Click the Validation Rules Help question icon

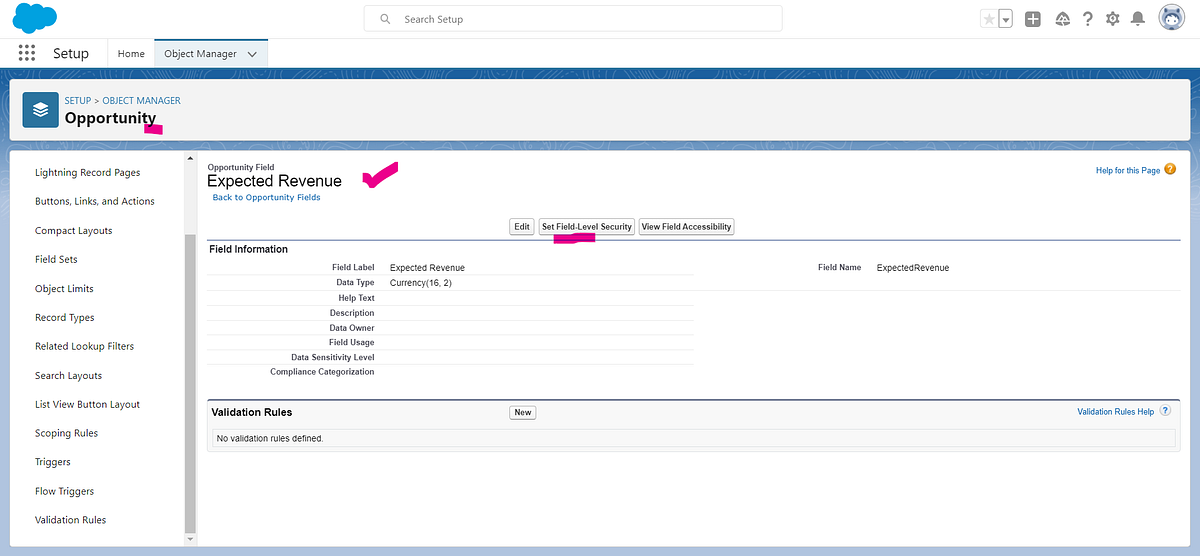[x=1165, y=411]
